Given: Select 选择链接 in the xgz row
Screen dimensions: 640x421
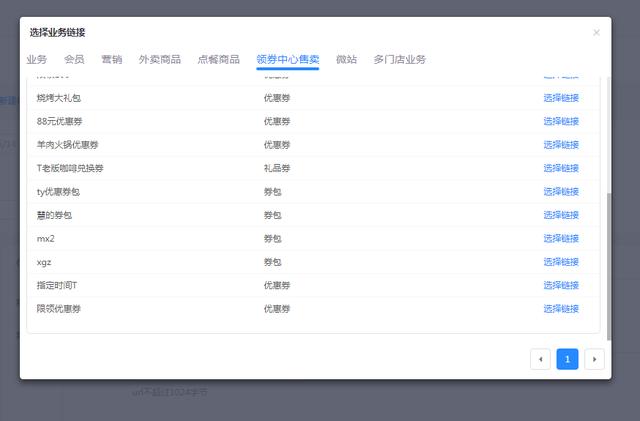Looking at the screenshot, I should [561, 262].
